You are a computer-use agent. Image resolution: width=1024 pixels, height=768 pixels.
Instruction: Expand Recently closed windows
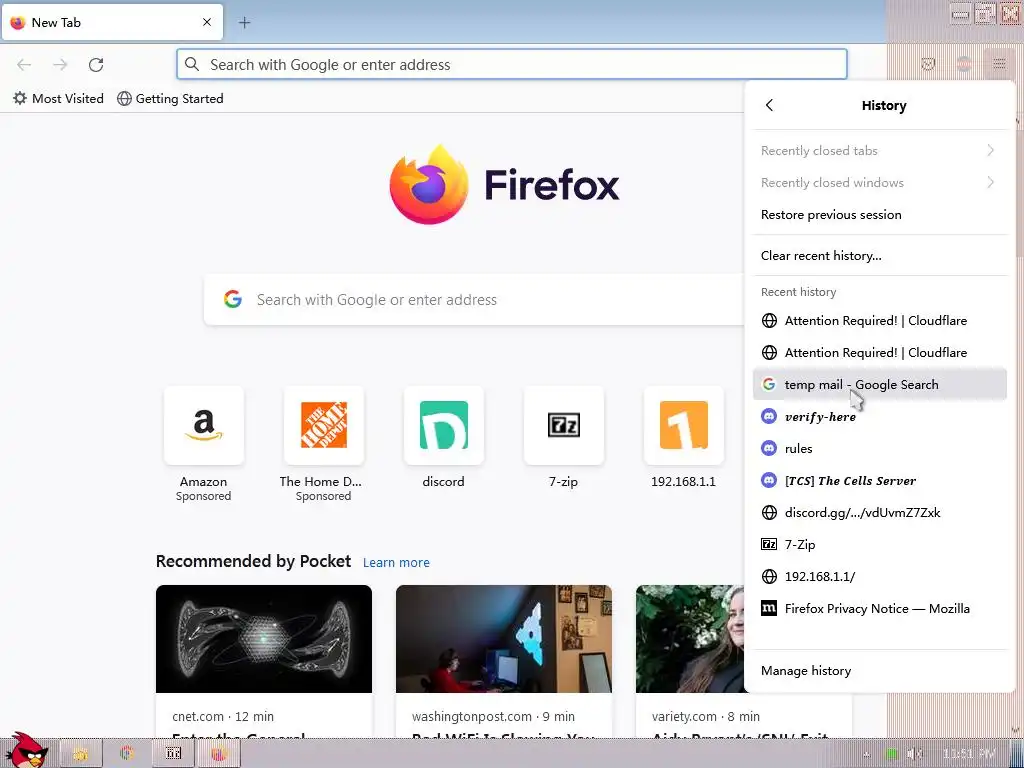click(x=879, y=183)
